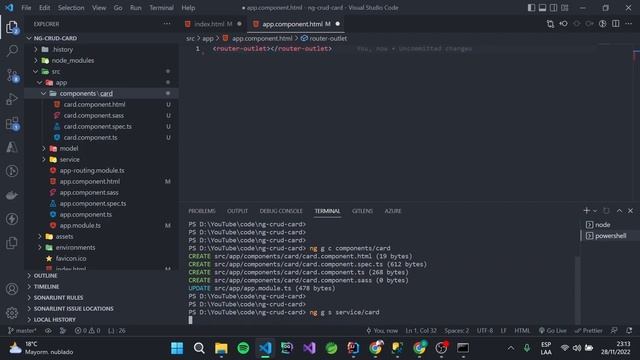Click the errors and warnings count
640x360 pixels.
point(87,331)
